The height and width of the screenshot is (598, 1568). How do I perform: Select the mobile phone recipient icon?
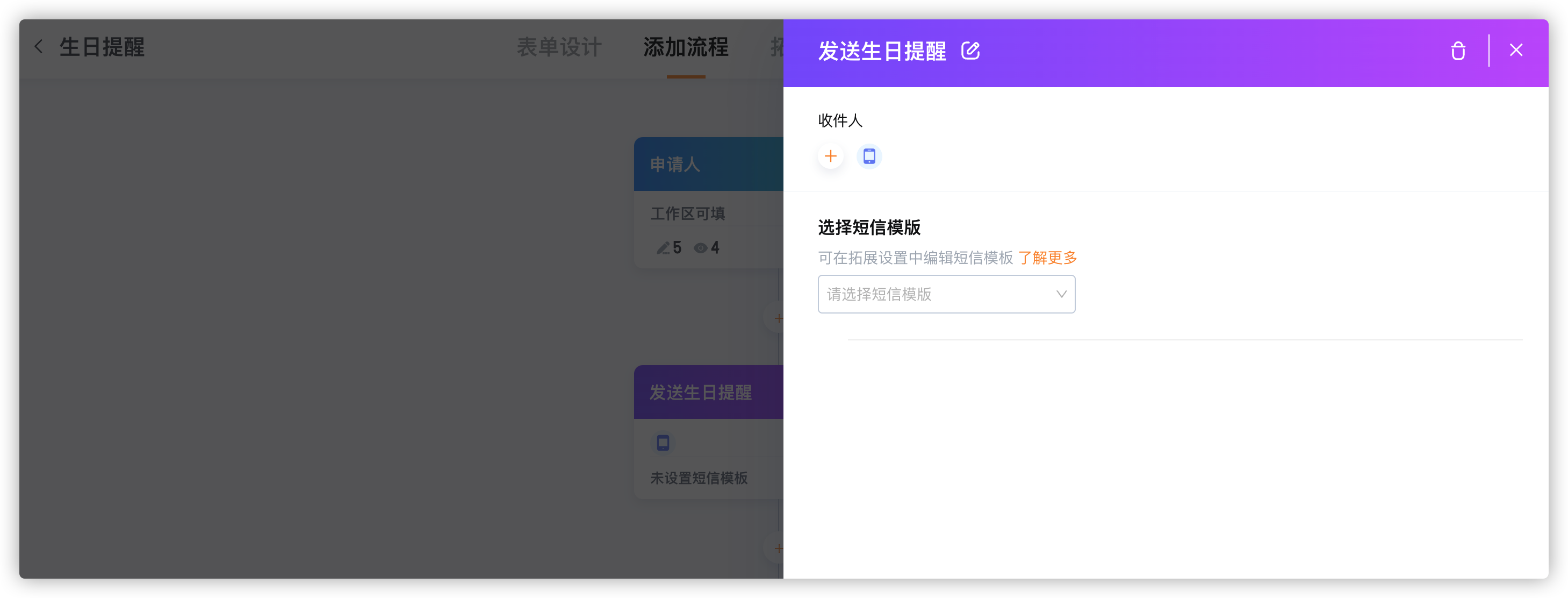[869, 156]
